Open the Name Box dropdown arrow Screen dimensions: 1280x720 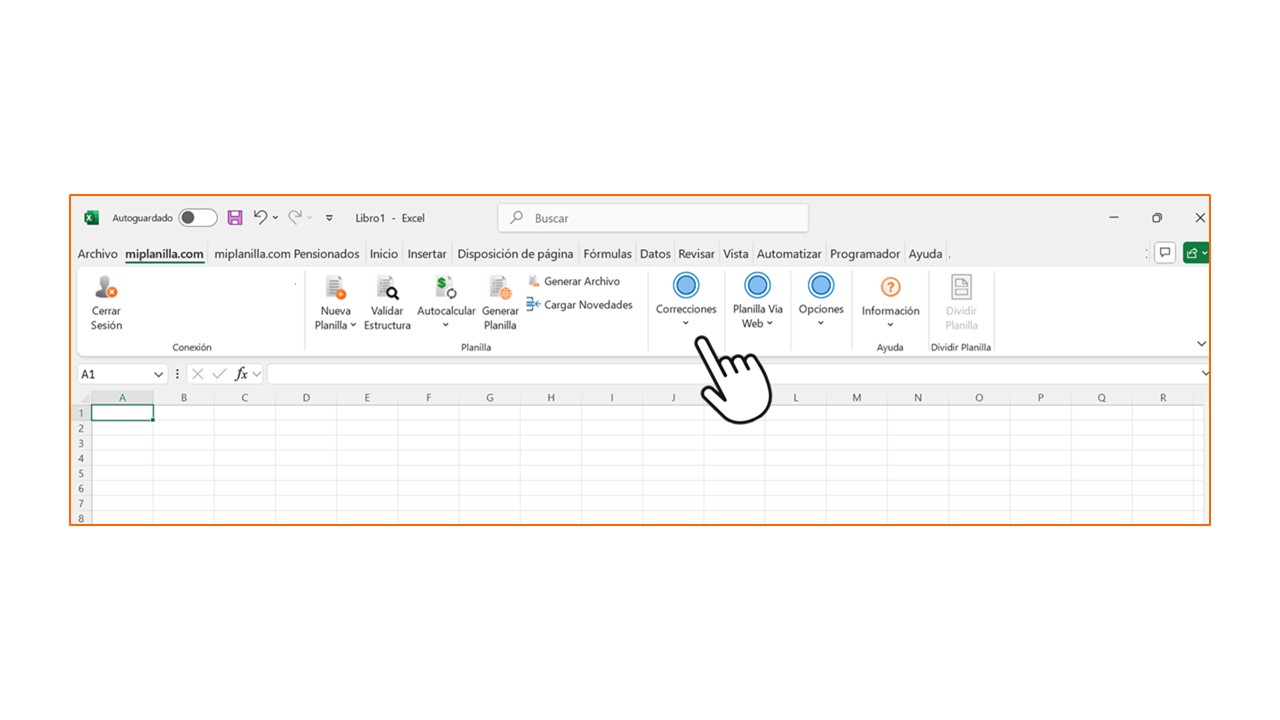pyautogui.click(x=158, y=374)
